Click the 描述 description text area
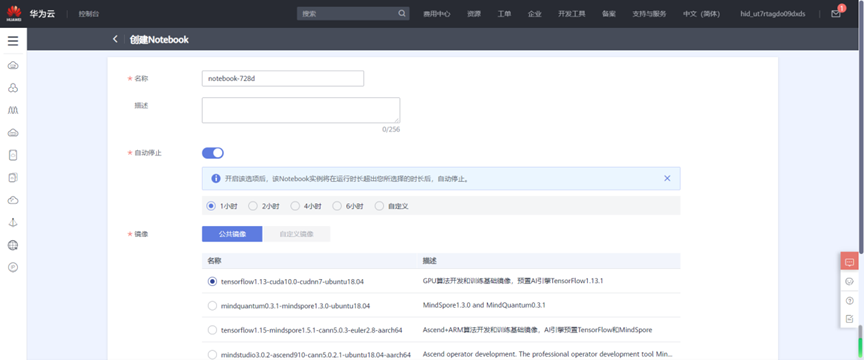864x360 pixels. coord(301,110)
